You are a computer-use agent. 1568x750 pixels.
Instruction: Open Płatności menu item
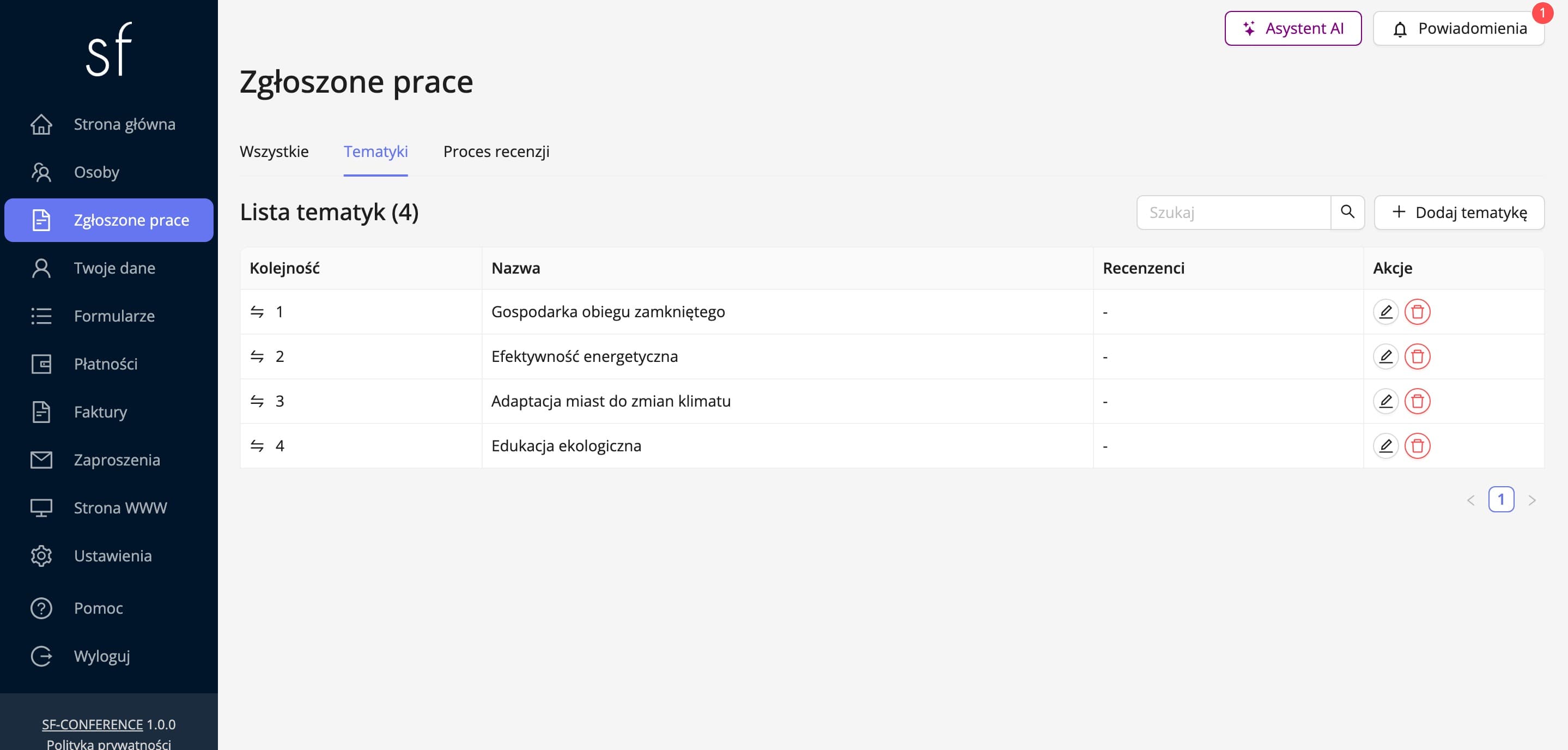coord(109,364)
